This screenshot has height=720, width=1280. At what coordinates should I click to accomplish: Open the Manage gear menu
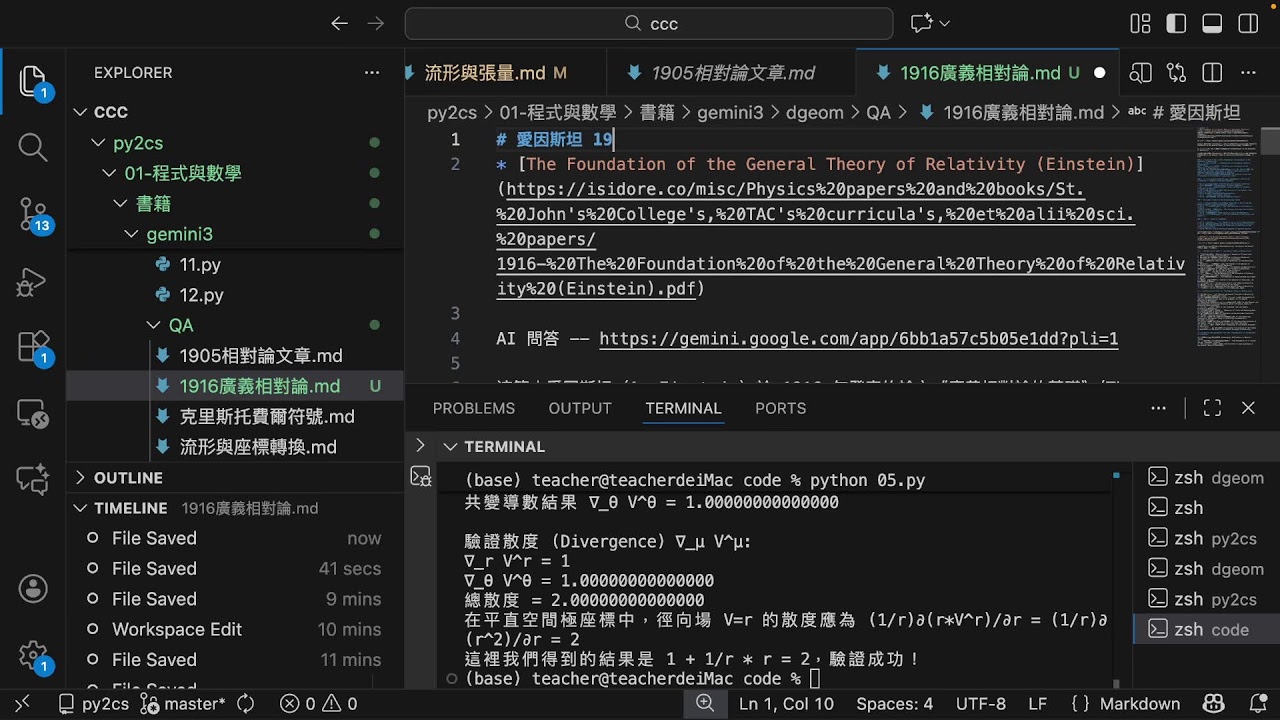33,655
